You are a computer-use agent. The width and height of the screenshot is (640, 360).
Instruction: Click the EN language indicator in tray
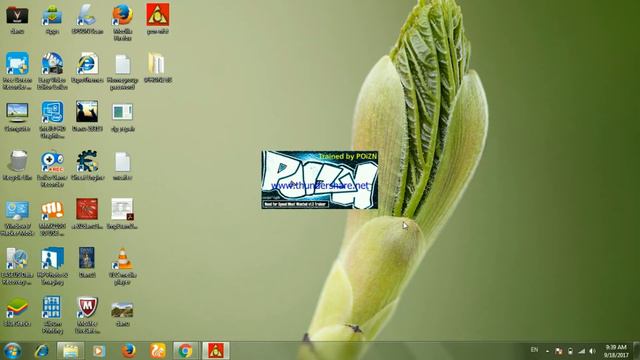click(x=534, y=350)
